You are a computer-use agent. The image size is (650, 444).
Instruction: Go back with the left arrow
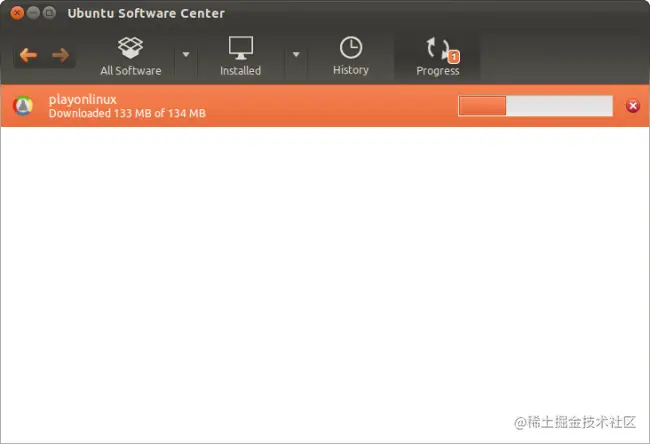tap(28, 55)
